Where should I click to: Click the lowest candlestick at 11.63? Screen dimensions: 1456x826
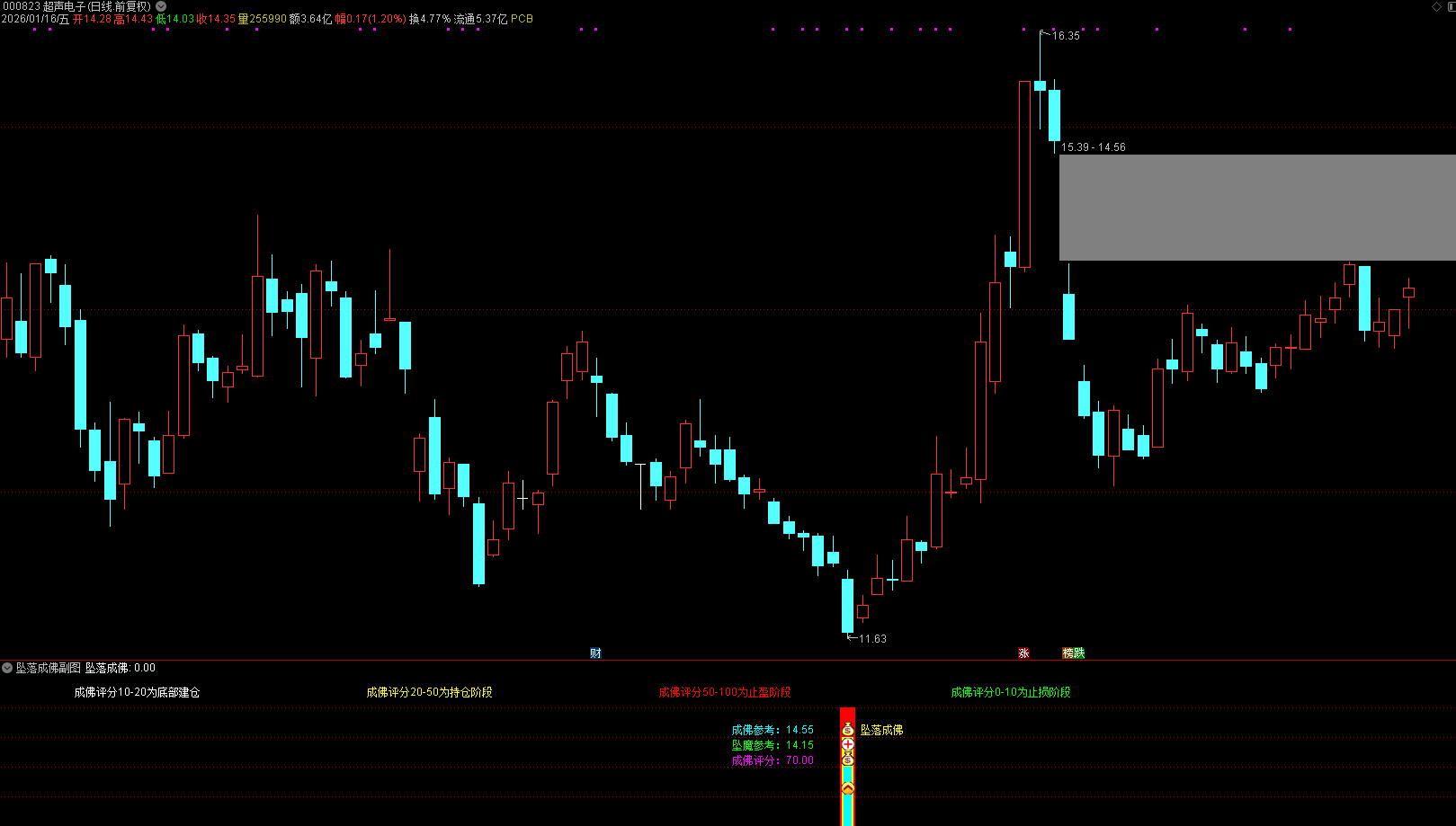[x=847, y=607]
